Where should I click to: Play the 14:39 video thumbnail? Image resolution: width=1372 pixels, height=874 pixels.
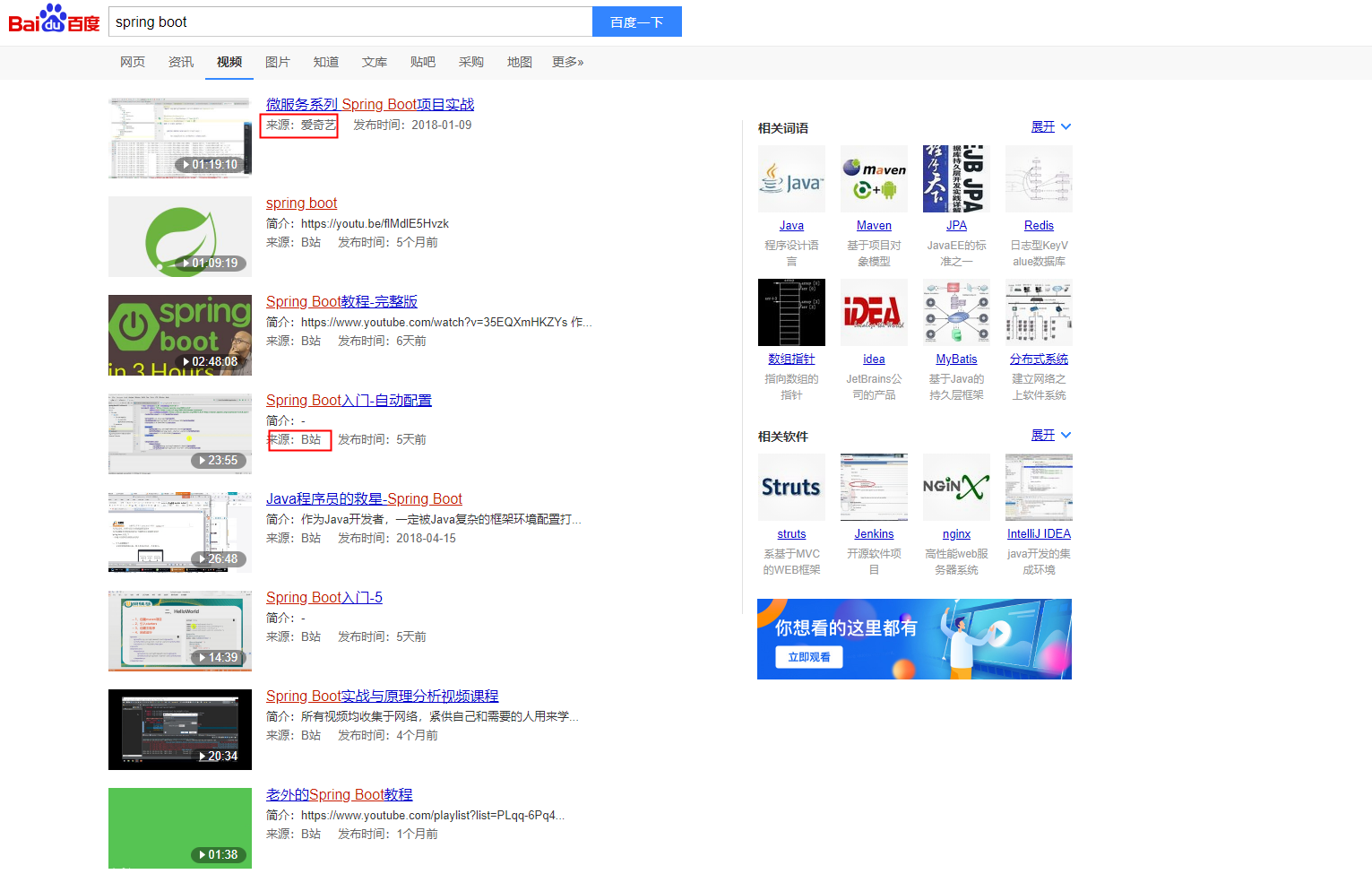click(x=180, y=631)
